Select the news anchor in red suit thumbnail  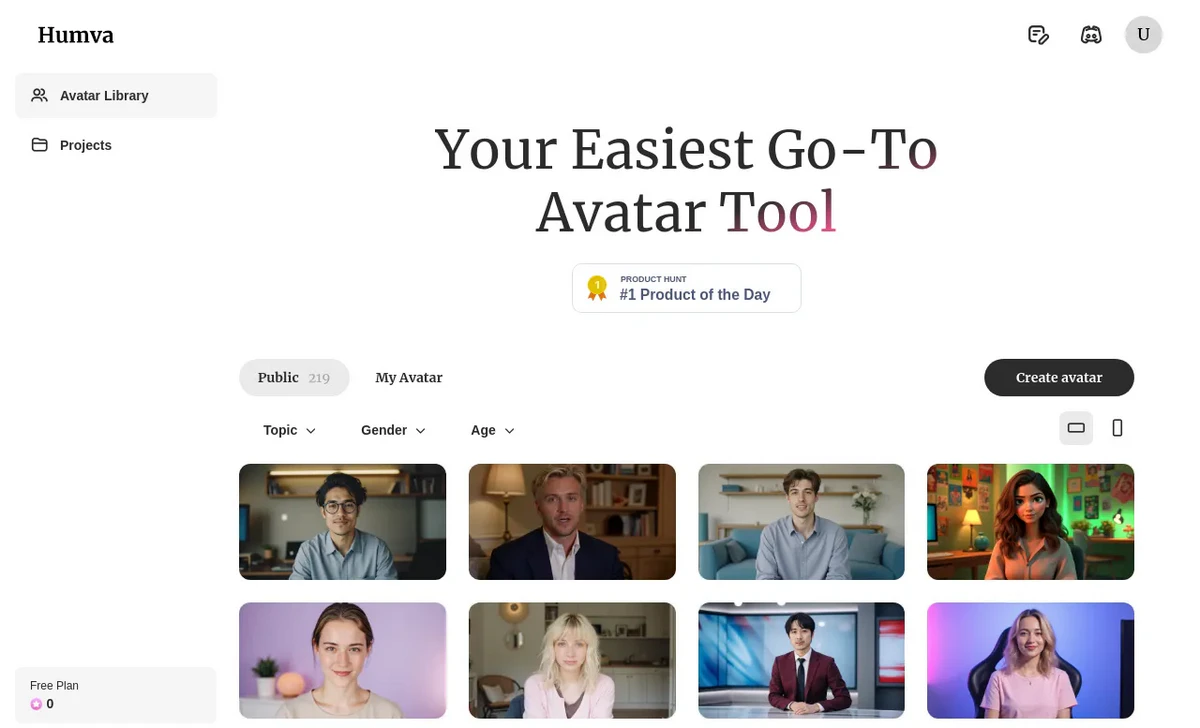pyautogui.click(x=801, y=660)
